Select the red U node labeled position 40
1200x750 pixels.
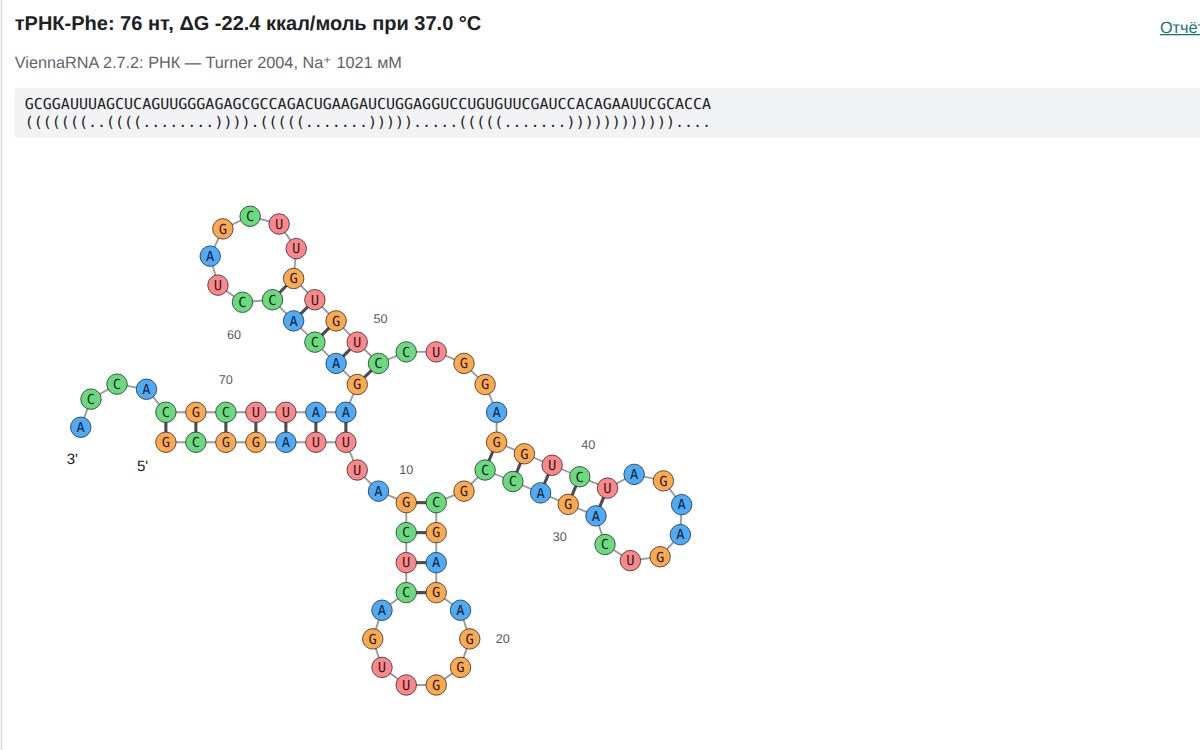[552, 464]
